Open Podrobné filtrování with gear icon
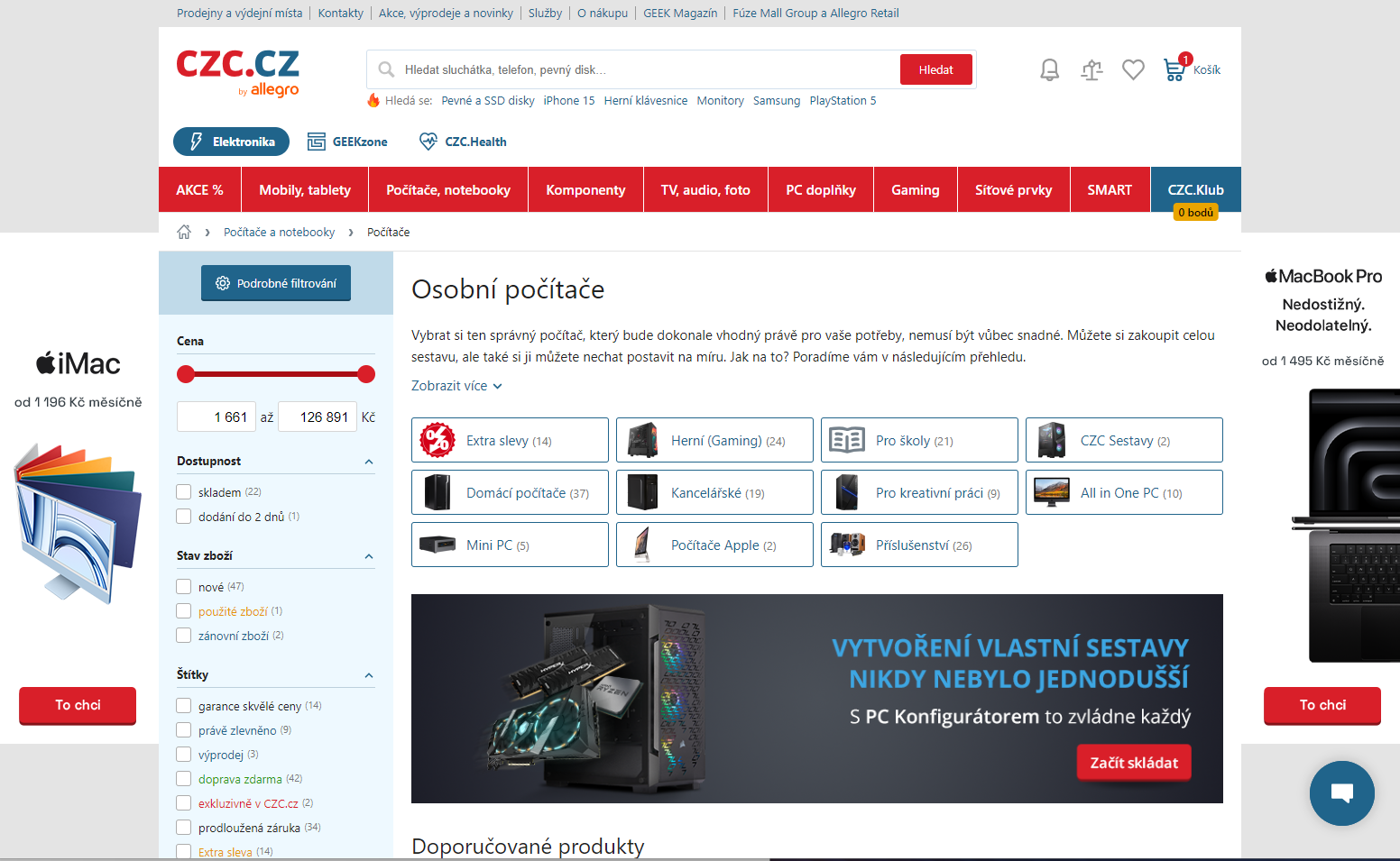 [276, 283]
